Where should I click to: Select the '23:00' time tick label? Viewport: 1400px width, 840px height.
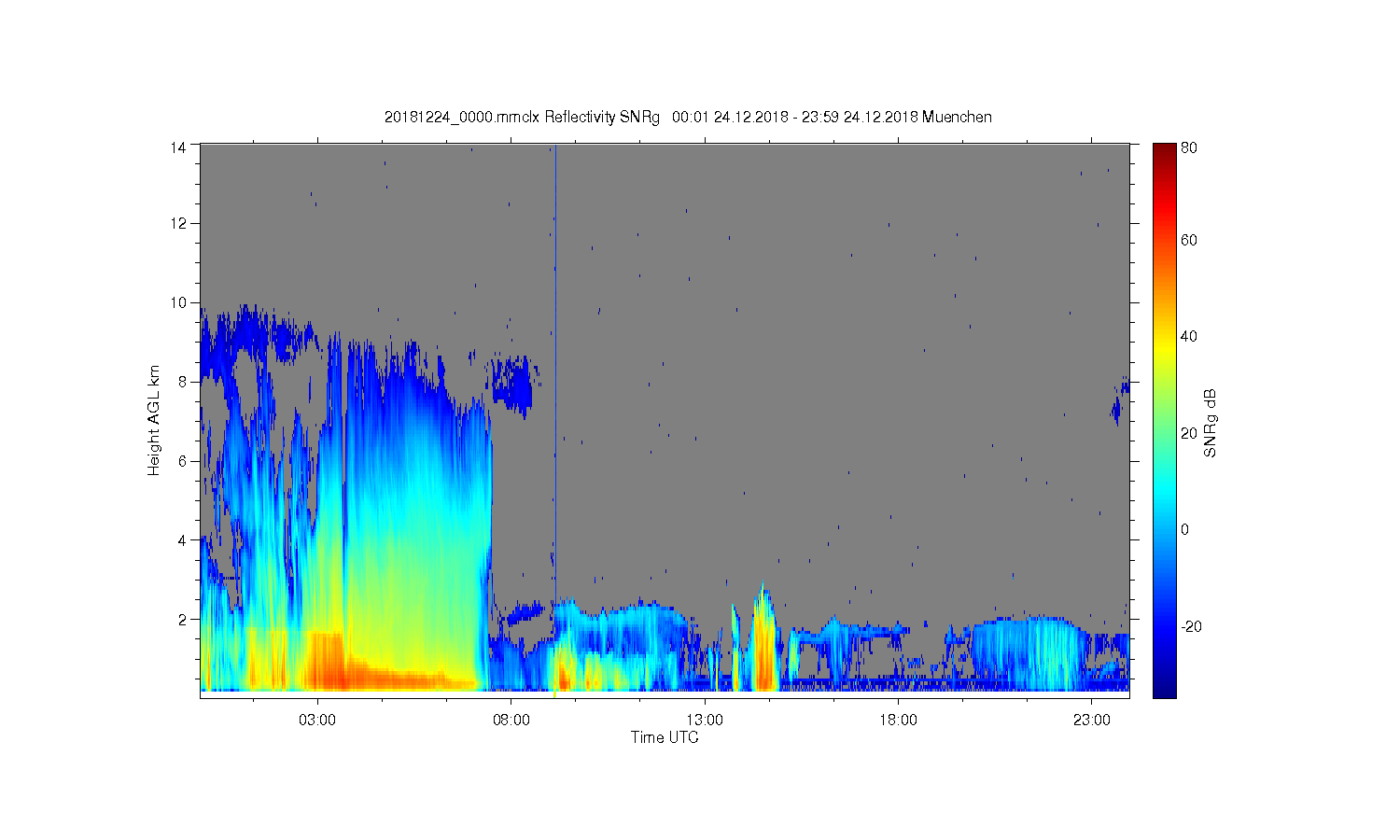[1092, 721]
